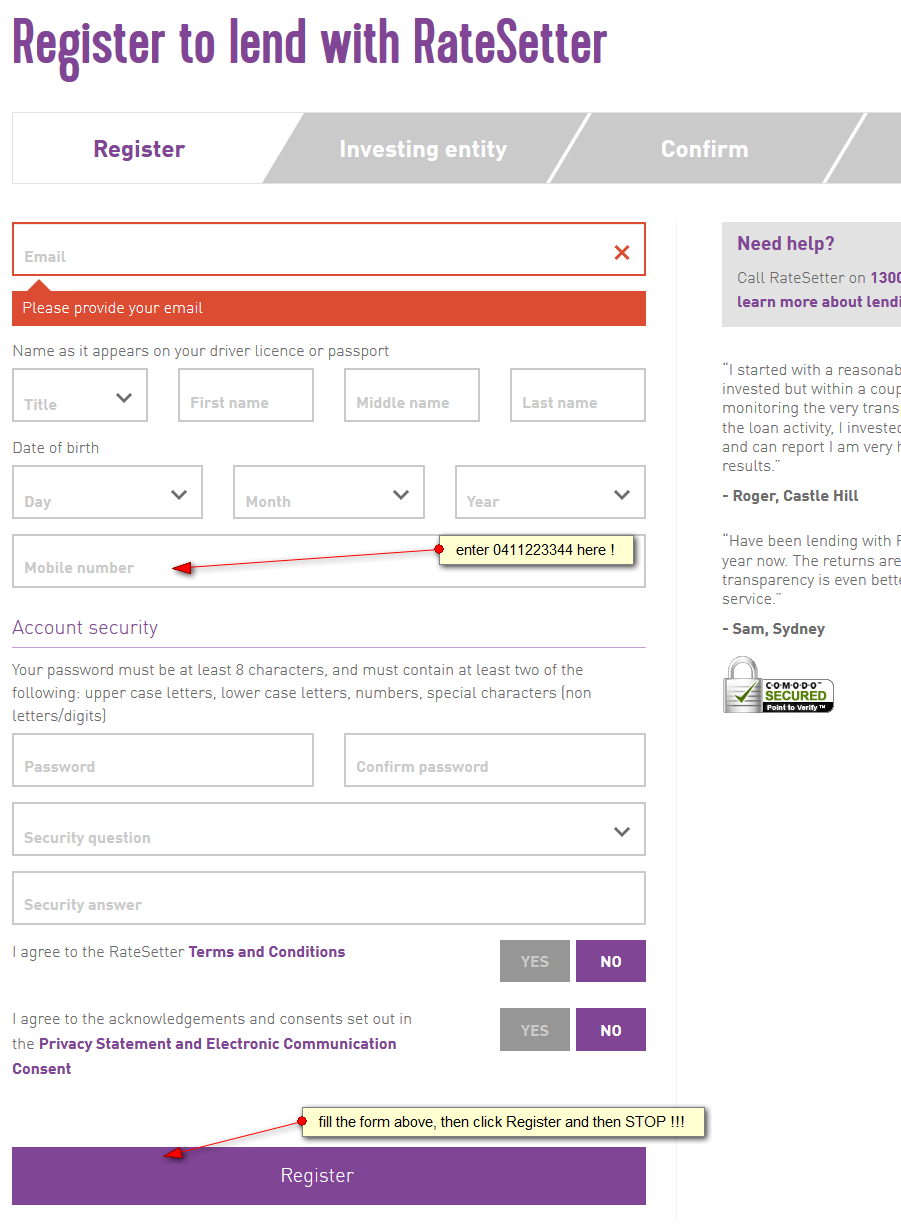Image resolution: width=901 pixels, height=1225 pixels.
Task: Click the 'Name as it appears' label text
Action: pyautogui.click(x=201, y=351)
